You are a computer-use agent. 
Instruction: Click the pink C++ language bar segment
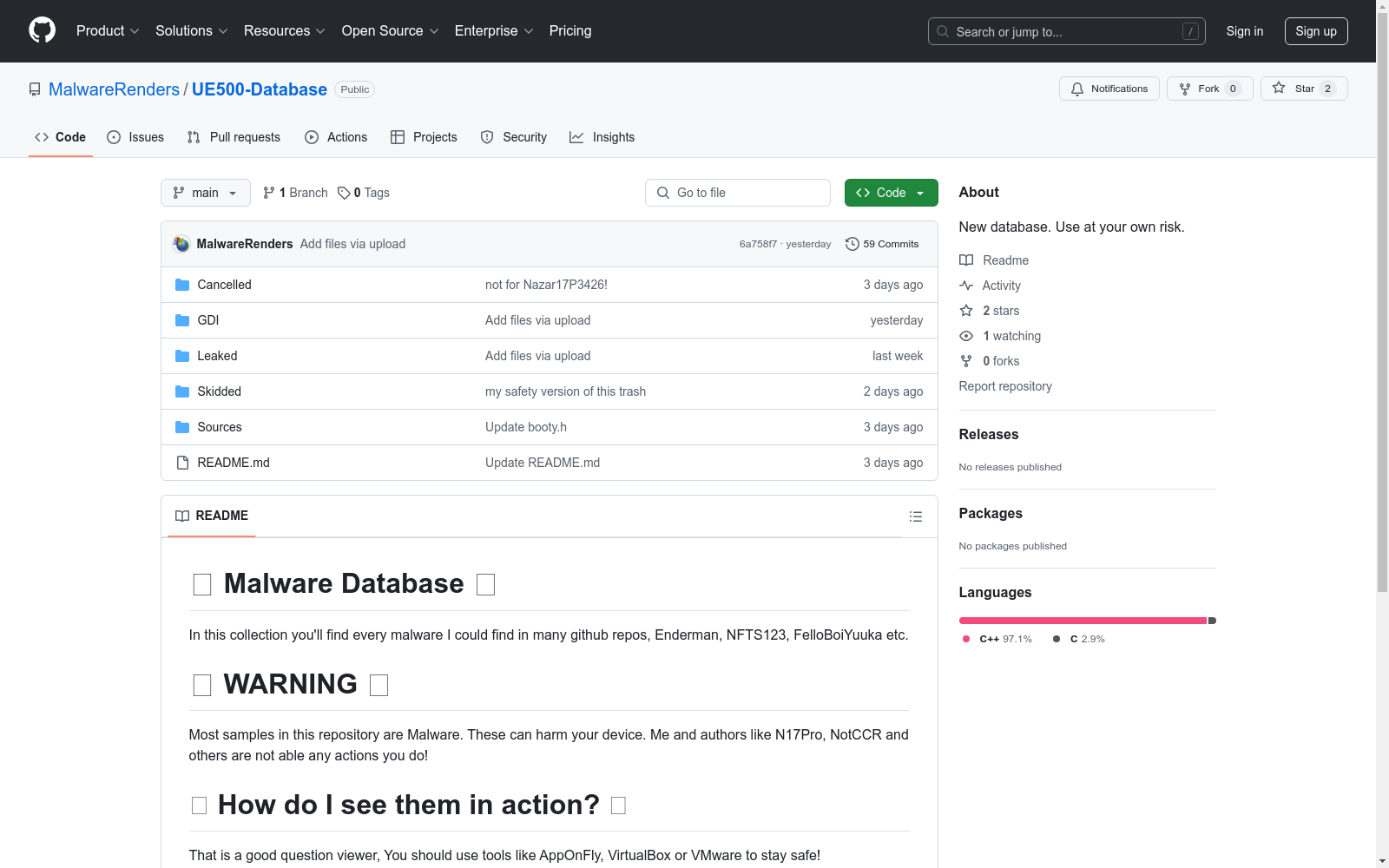tap(1083, 621)
